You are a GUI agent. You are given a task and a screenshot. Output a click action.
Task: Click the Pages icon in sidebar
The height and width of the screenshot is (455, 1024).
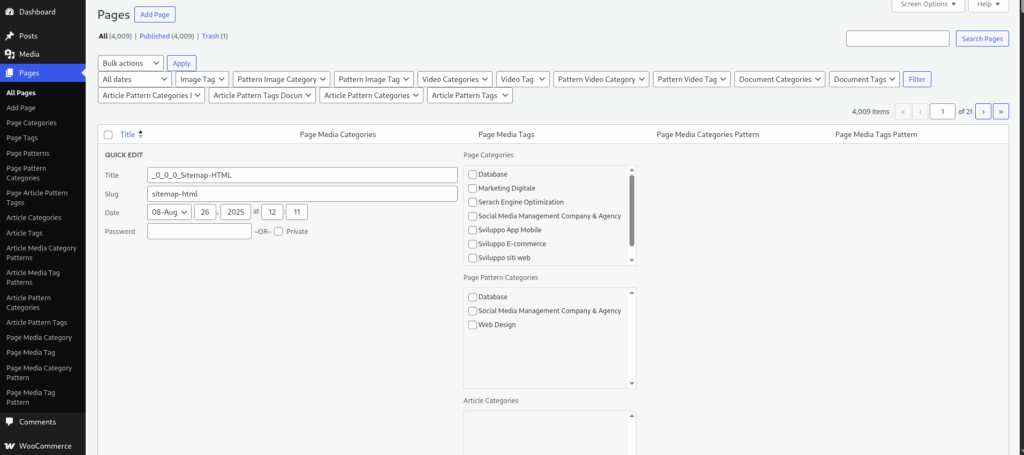pyautogui.click(x=10, y=73)
